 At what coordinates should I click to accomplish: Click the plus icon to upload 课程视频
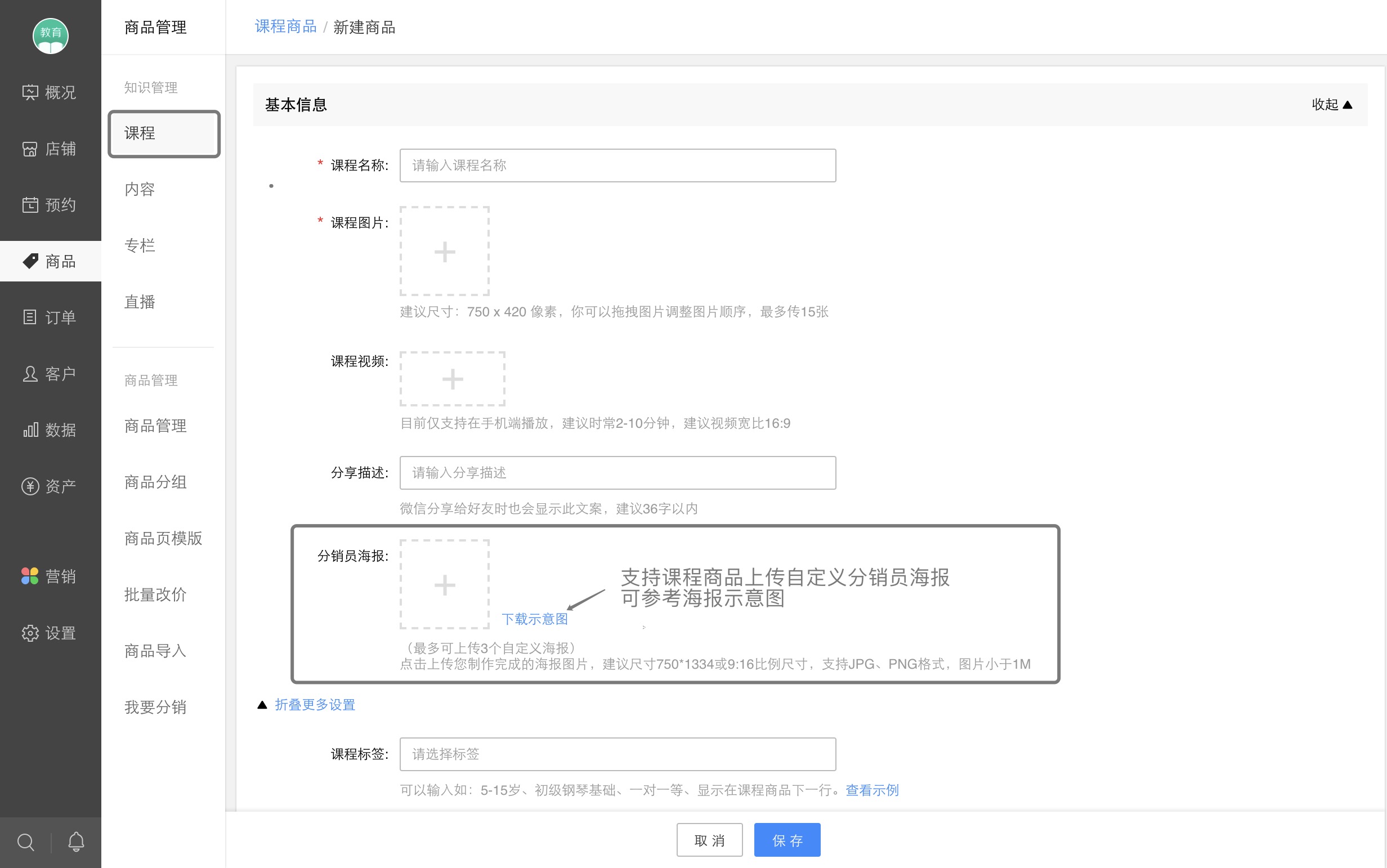coord(453,379)
